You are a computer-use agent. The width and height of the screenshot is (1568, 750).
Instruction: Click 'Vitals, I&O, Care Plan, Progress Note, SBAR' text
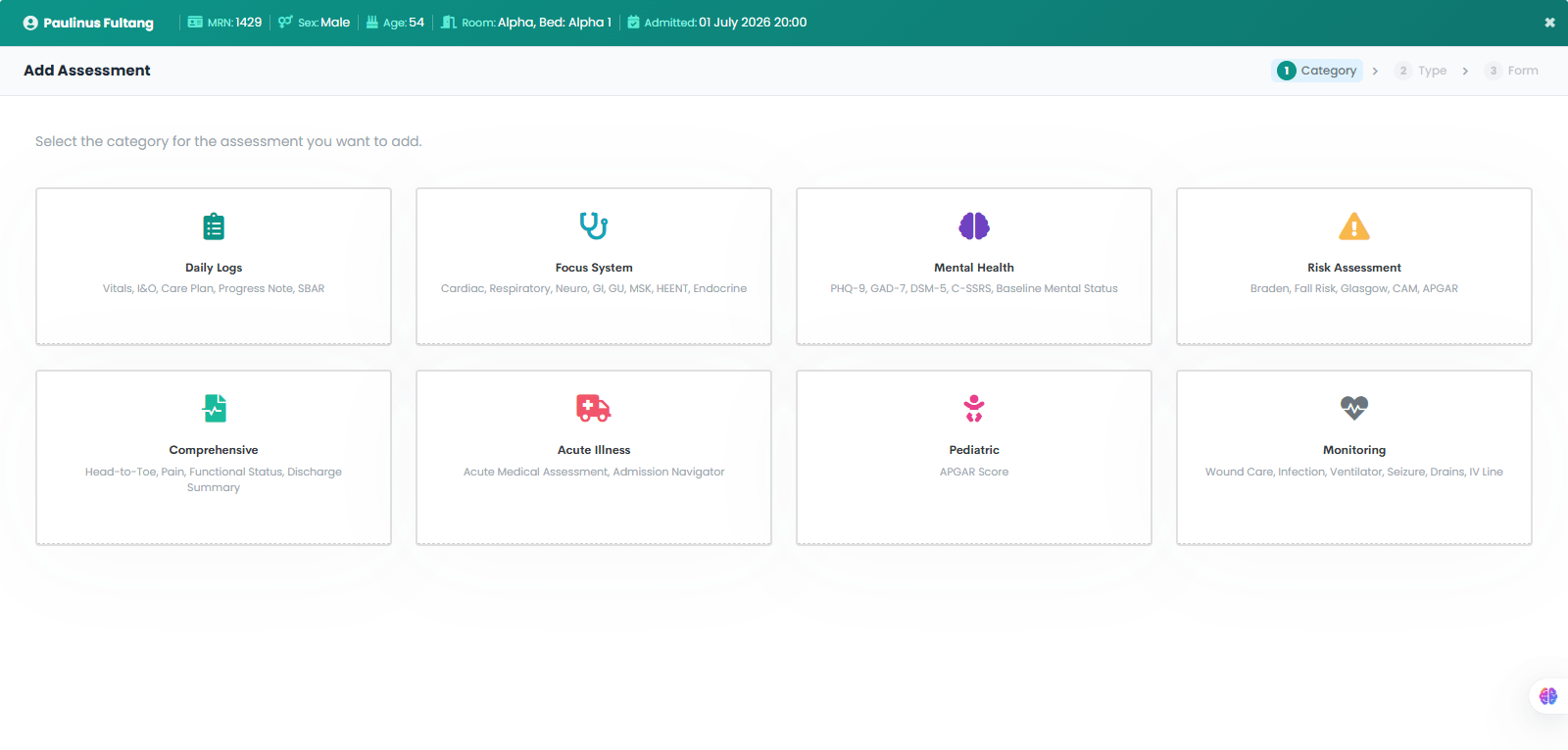coord(214,288)
